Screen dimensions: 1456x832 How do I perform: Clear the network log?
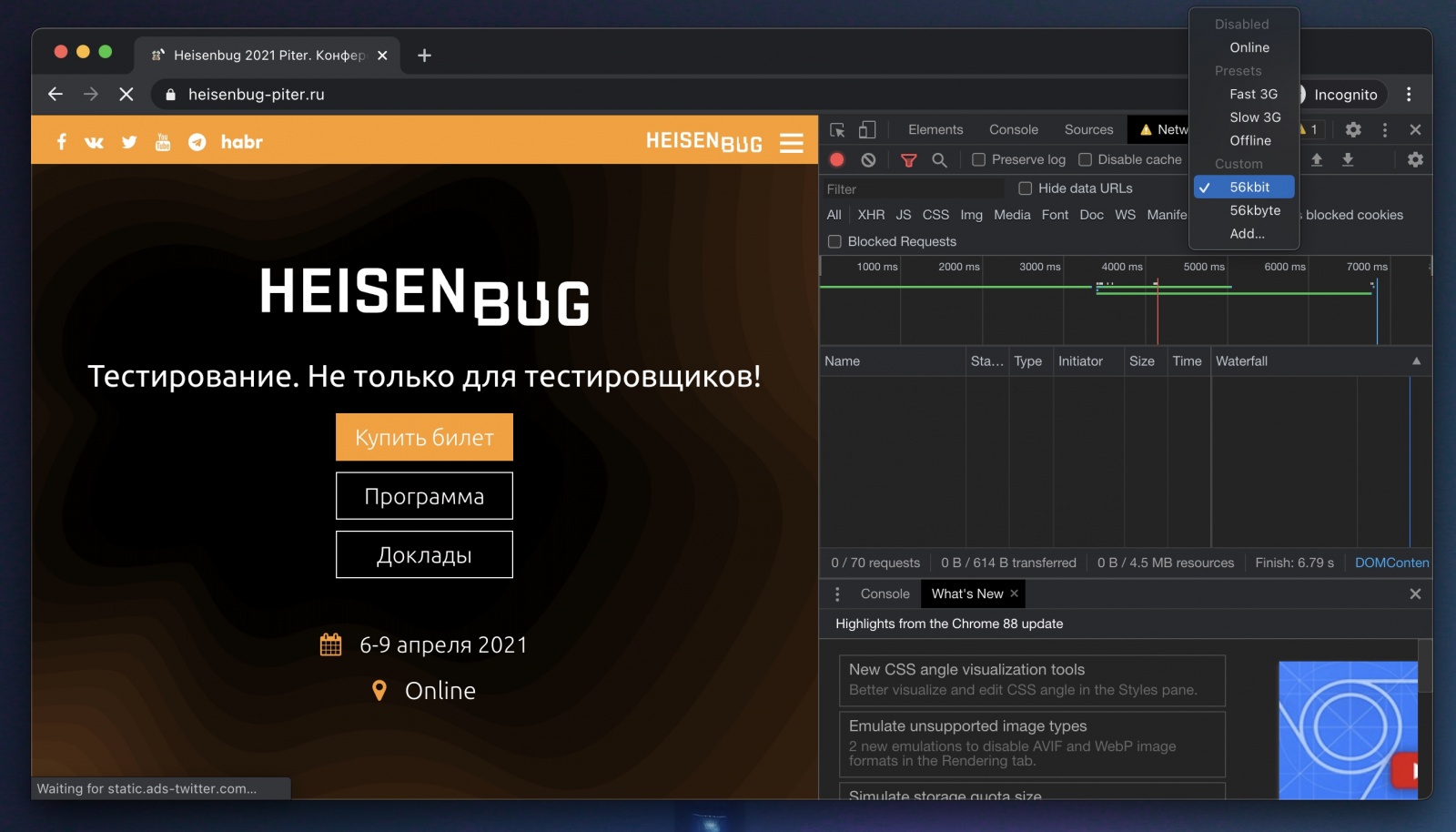(868, 159)
